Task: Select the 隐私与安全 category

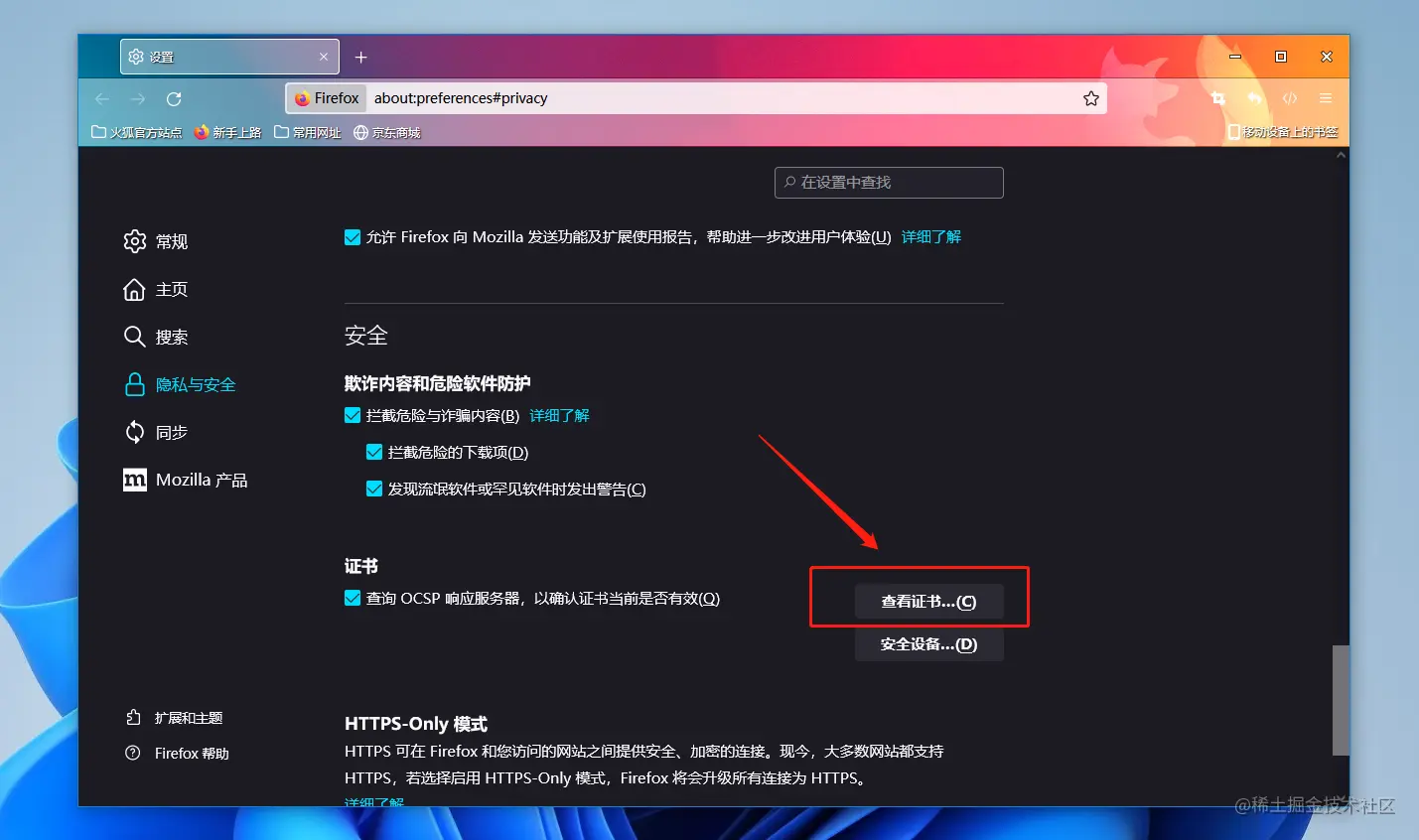Action: pos(180,384)
